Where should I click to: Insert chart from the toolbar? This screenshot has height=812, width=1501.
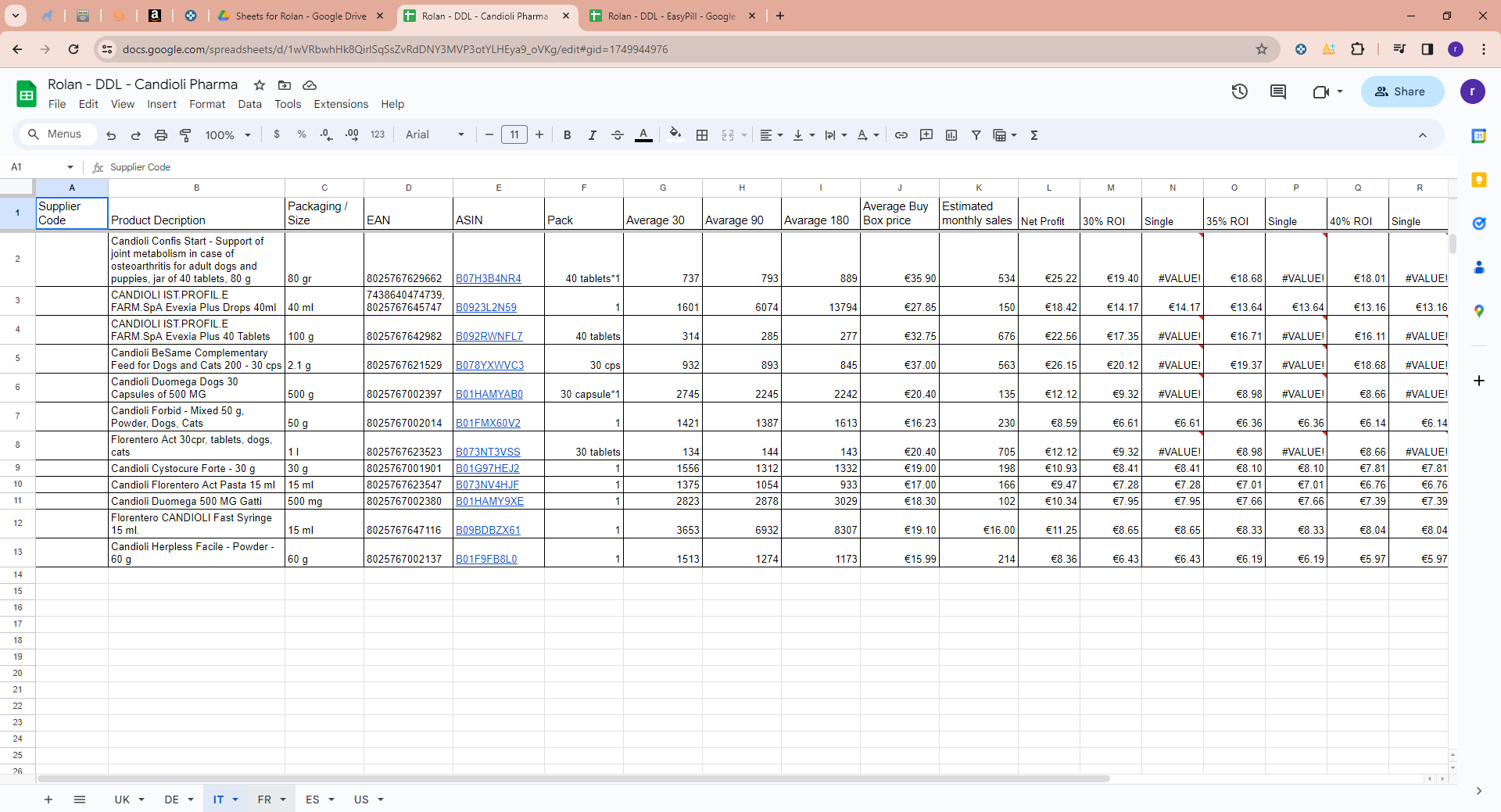pos(951,135)
